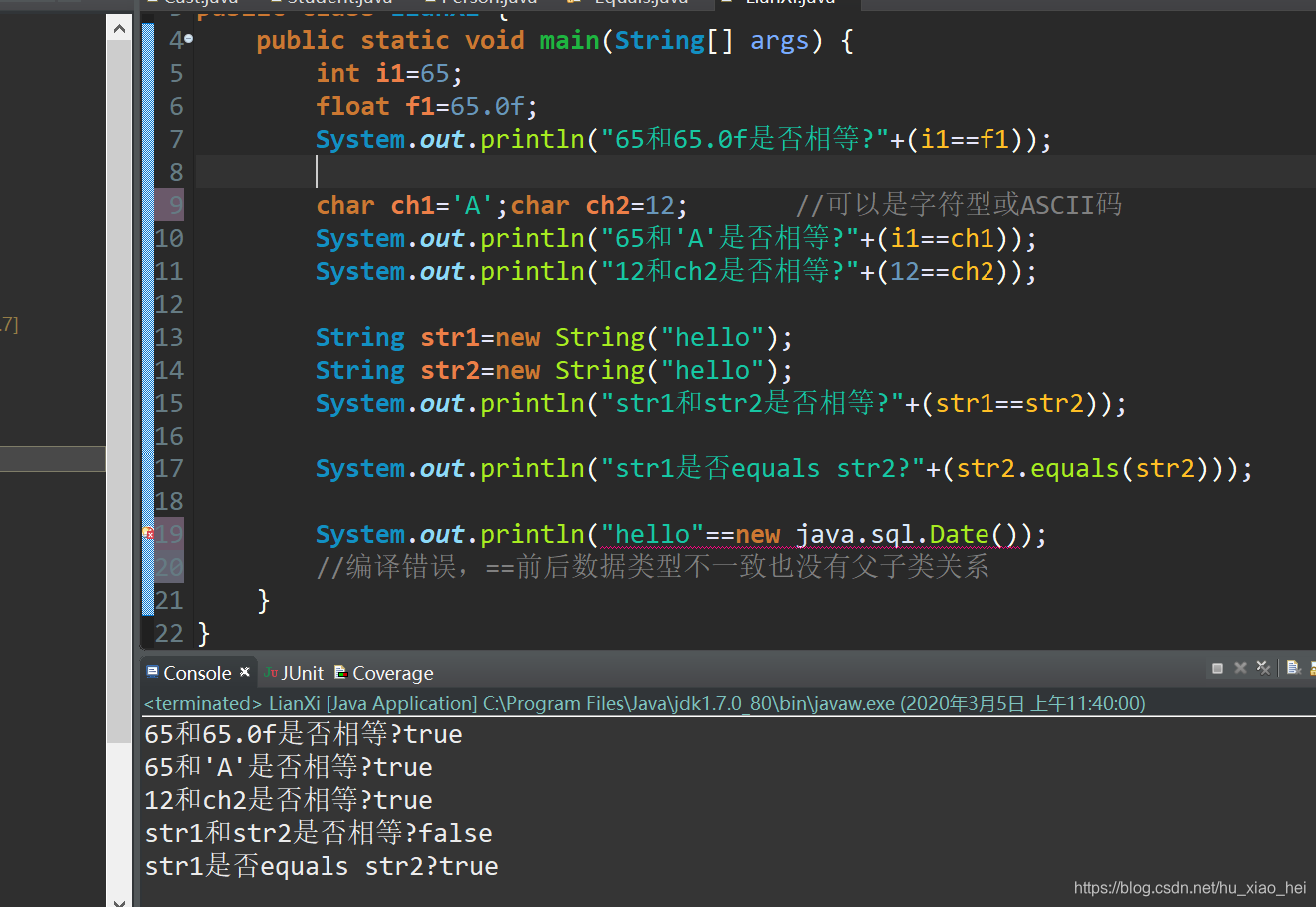Click 'main' in the method declaration
This screenshot has height=907, width=1316.
pos(569,40)
